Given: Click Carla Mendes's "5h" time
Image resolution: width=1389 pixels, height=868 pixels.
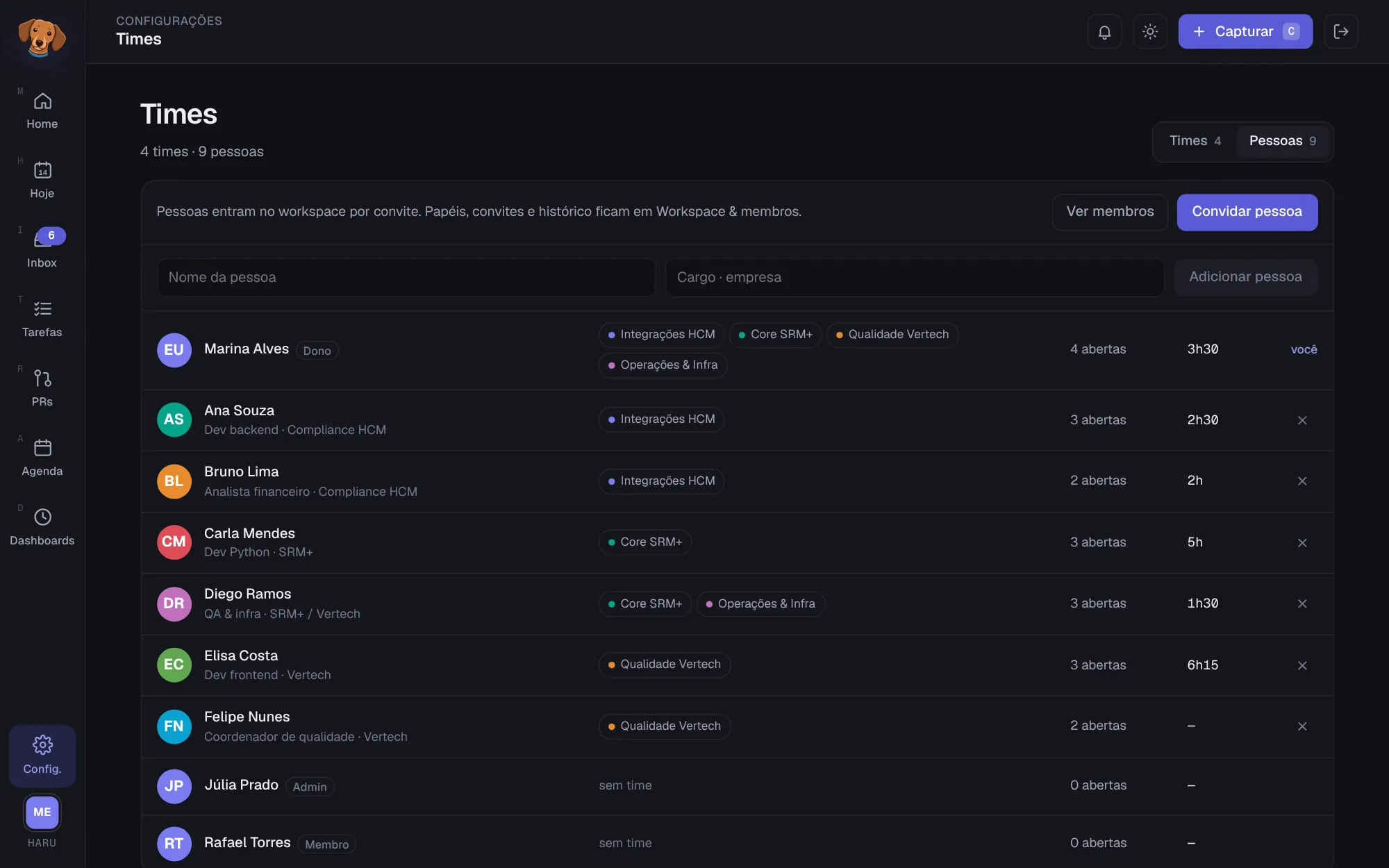Looking at the screenshot, I should pos(1195,542).
